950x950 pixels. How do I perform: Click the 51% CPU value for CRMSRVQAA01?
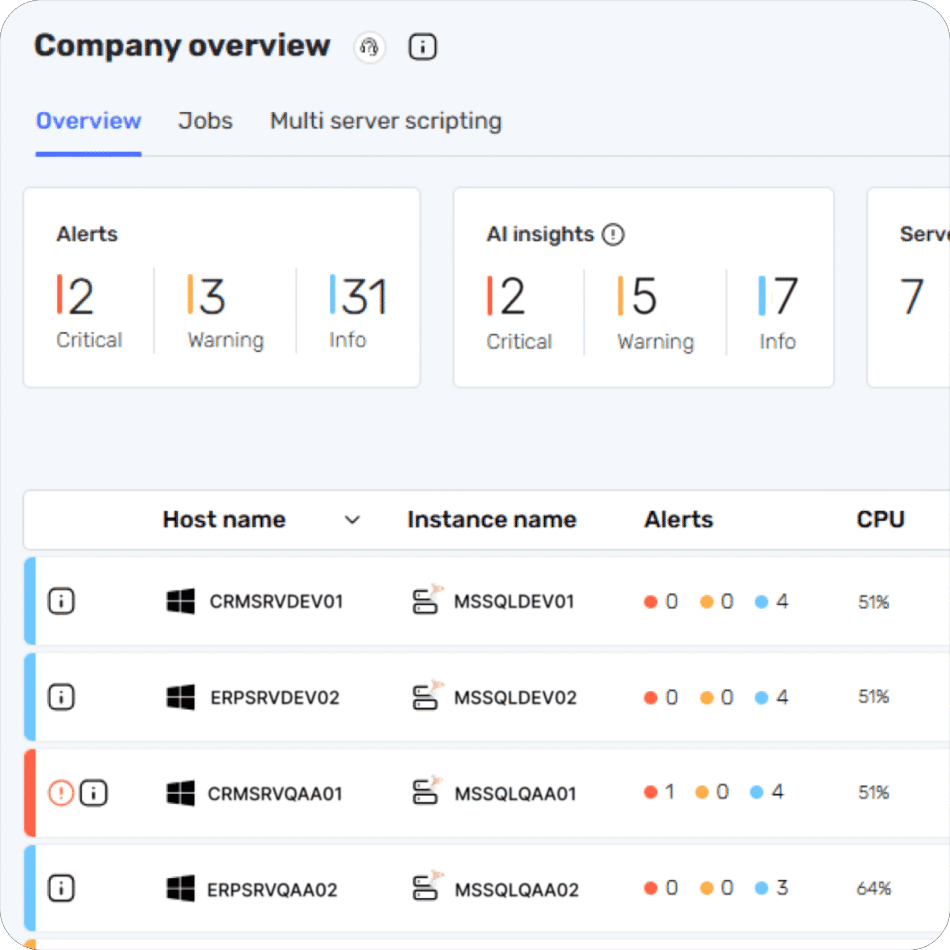pyautogui.click(x=873, y=792)
